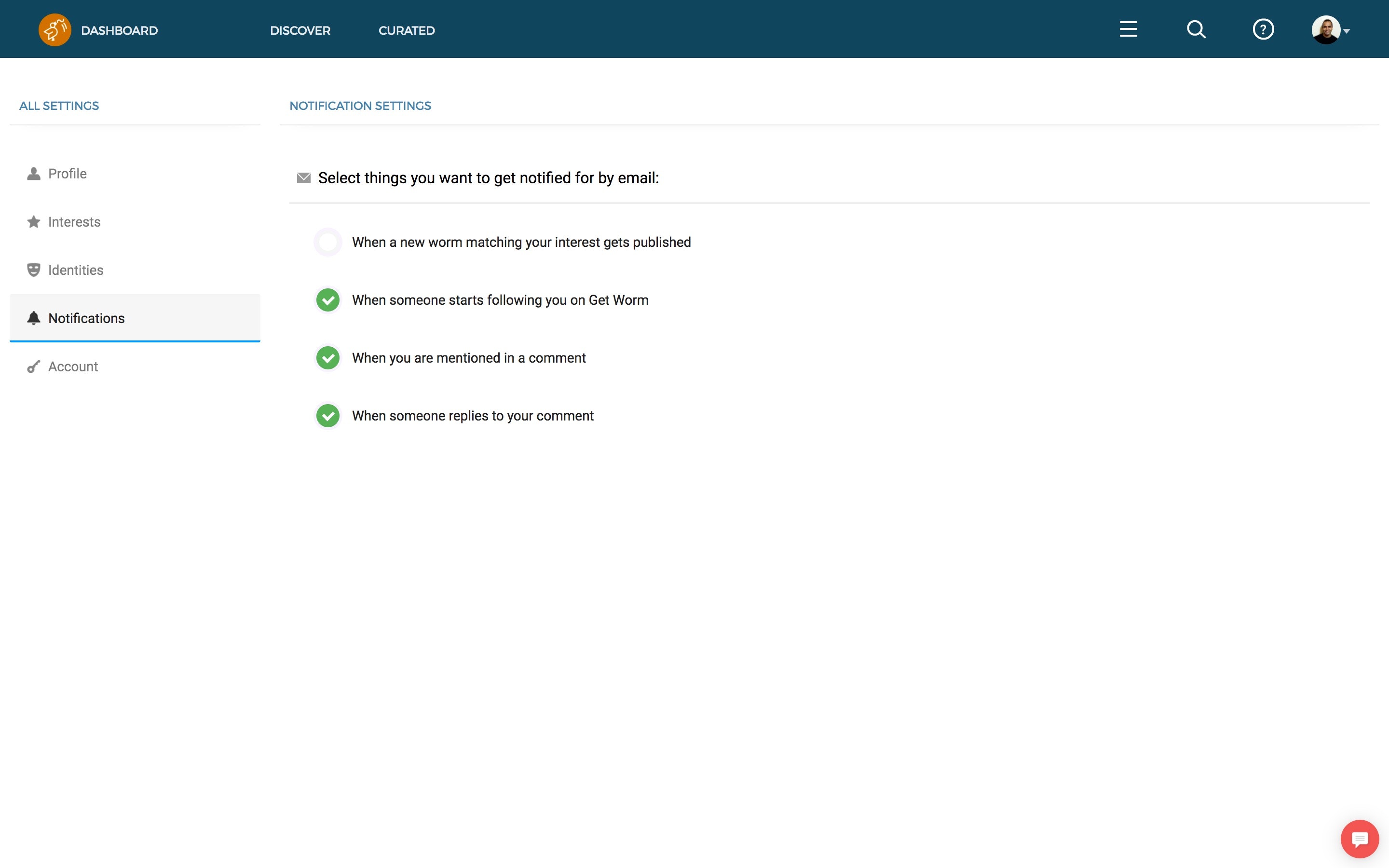Expand the user avatar dropdown arrow
1389x868 pixels.
tap(1347, 31)
